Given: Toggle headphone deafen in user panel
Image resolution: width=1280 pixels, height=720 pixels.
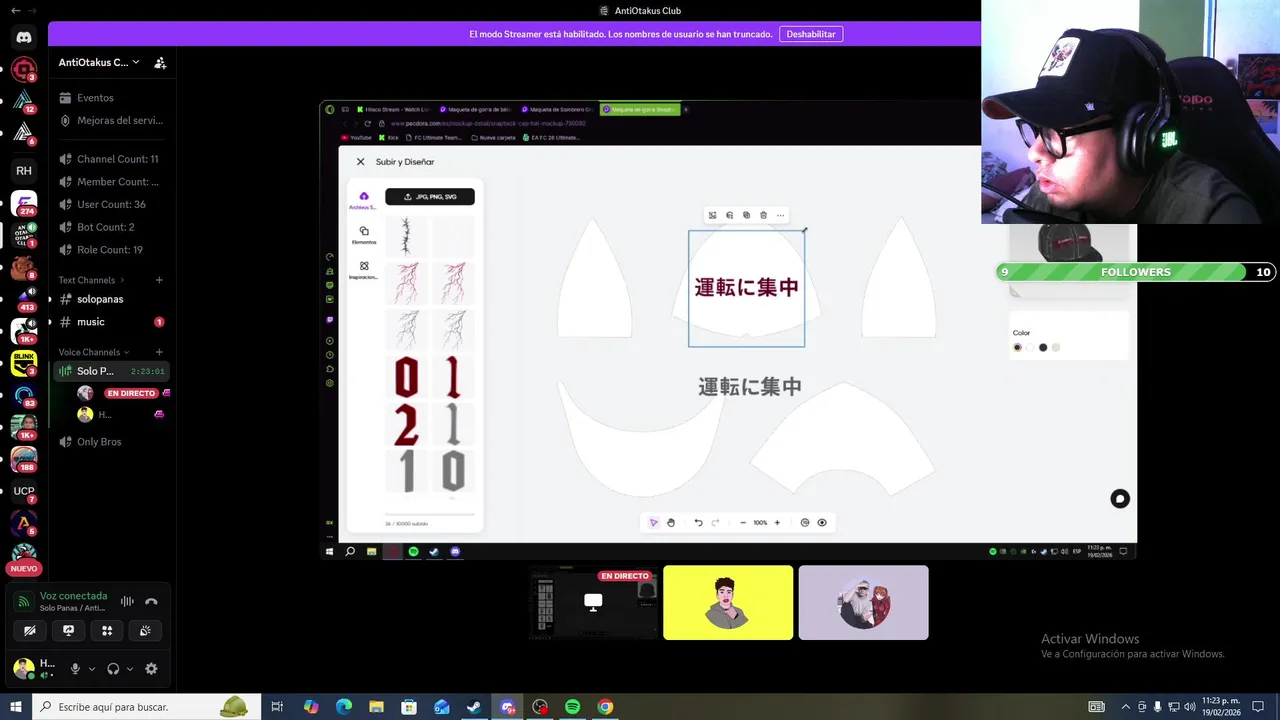Looking at the screenshot, I should (x=113, y=669).
